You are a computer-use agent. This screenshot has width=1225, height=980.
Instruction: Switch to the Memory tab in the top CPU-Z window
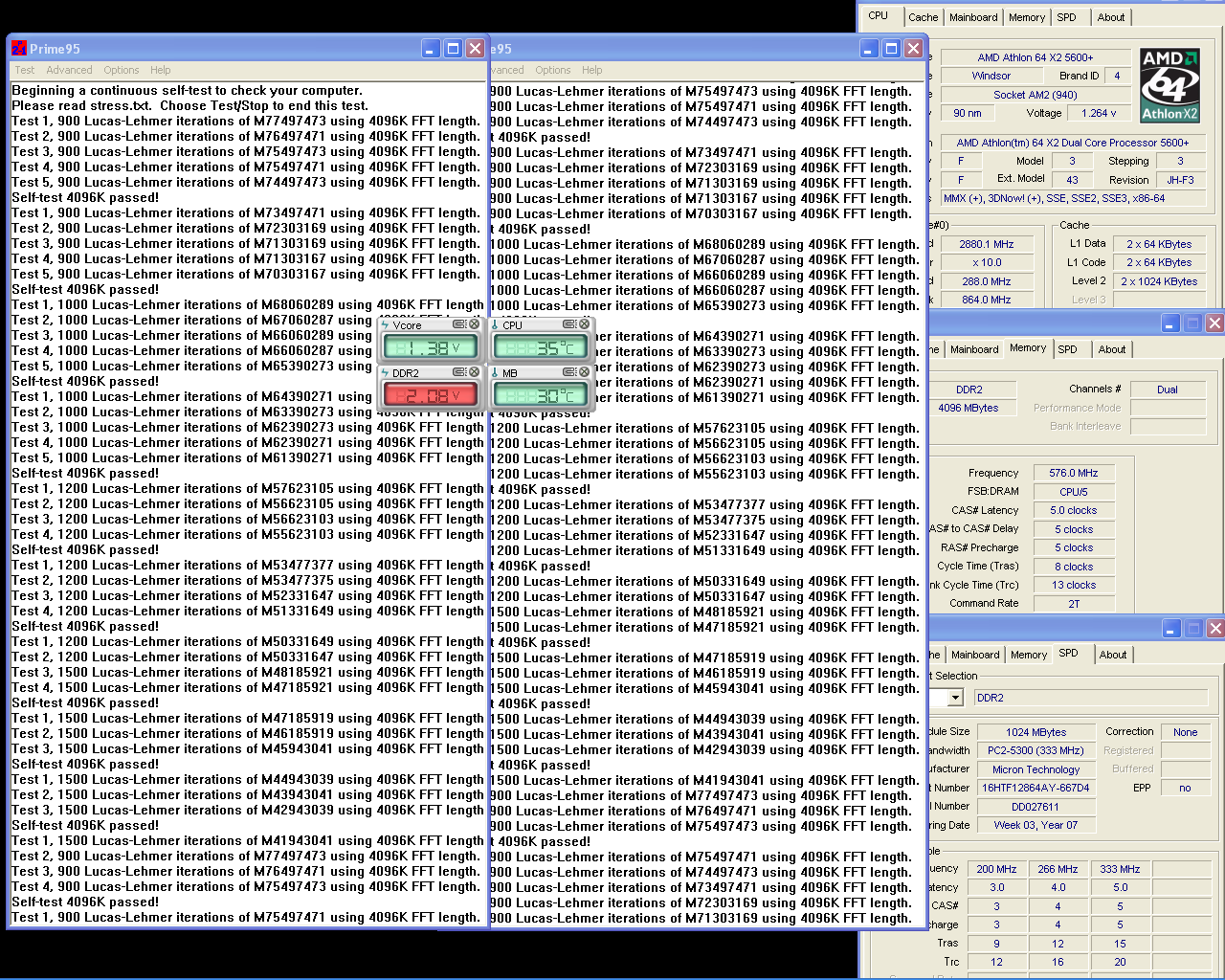1027,17
